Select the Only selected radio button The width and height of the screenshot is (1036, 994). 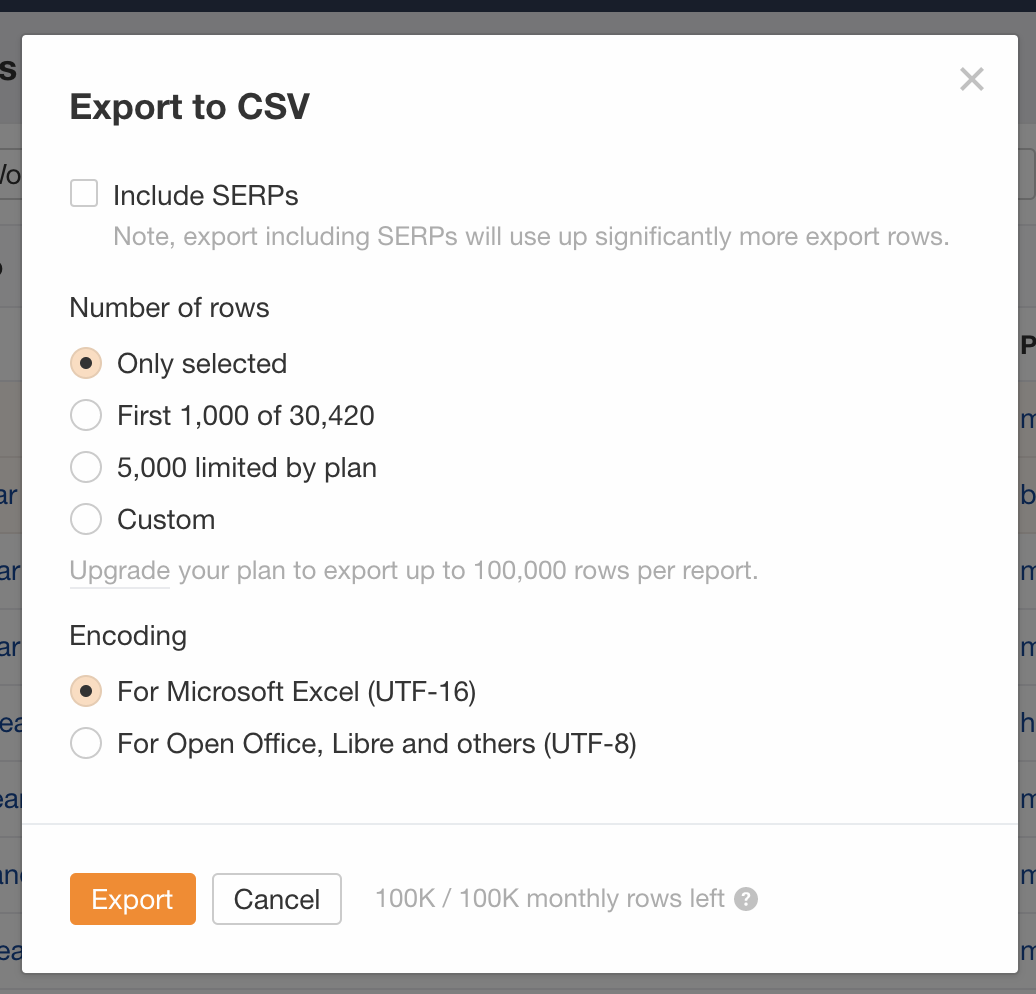click(x=86, y=363)
